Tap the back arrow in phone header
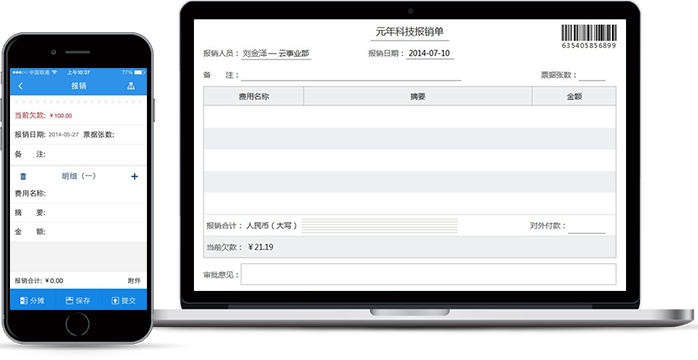 [20, 86]
